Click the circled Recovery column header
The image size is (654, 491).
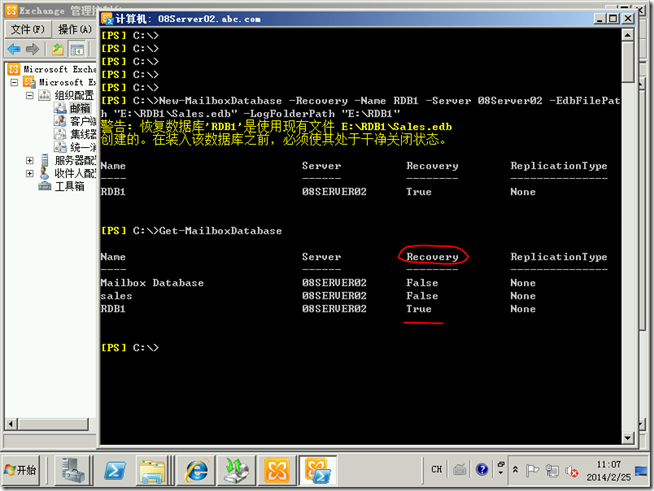(x=433, y=257)
